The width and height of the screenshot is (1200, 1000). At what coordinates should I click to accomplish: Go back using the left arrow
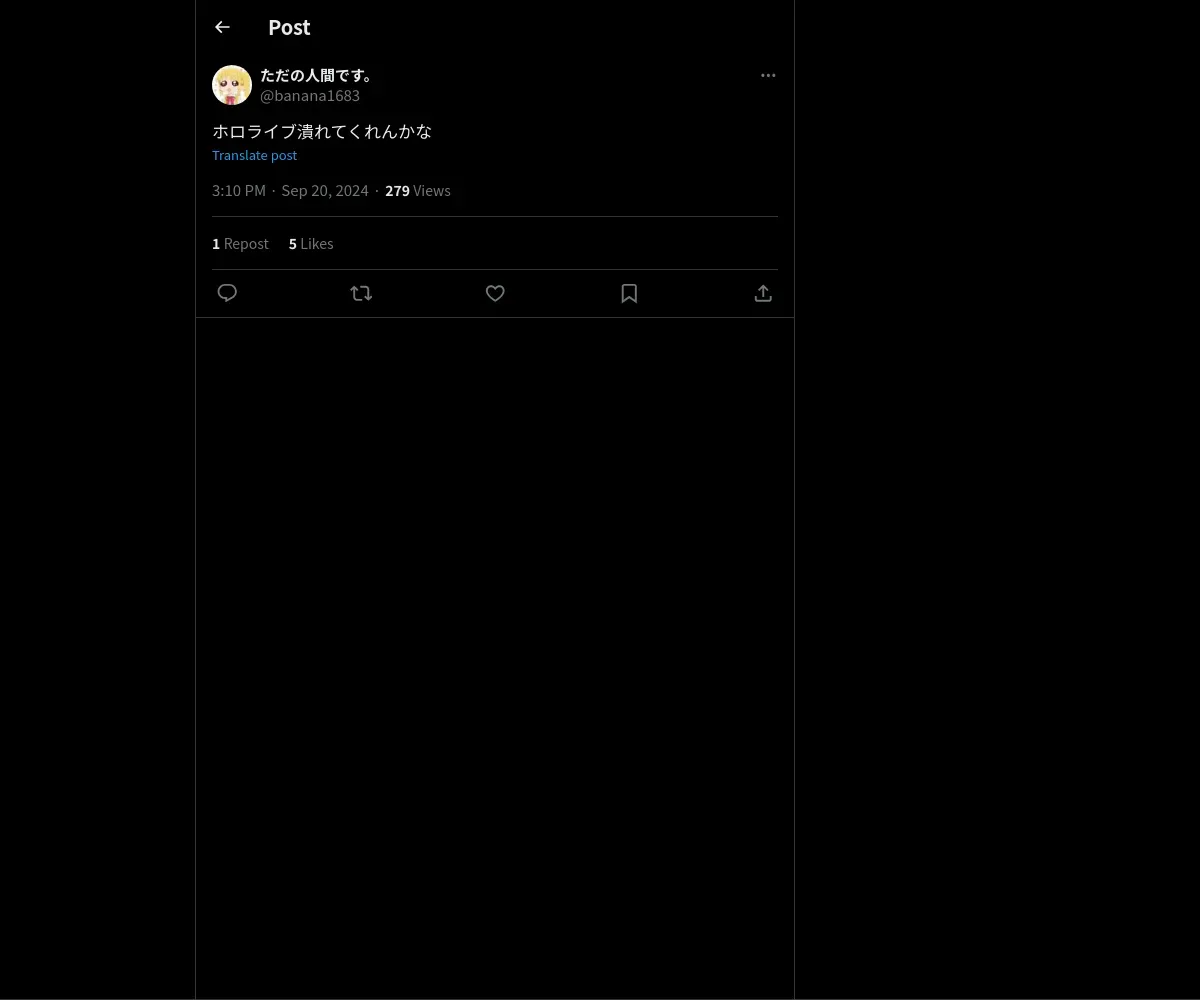coord(222,27)
